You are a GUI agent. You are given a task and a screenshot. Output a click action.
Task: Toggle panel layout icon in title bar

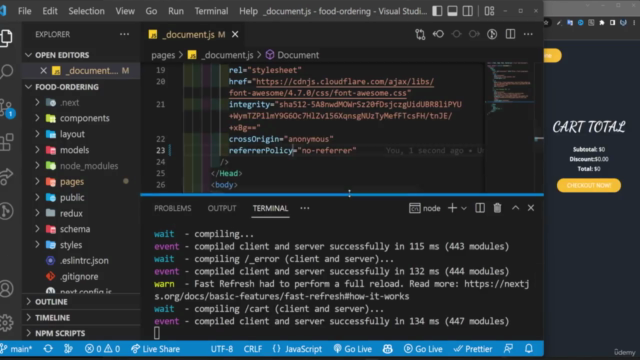coord(452,11)
